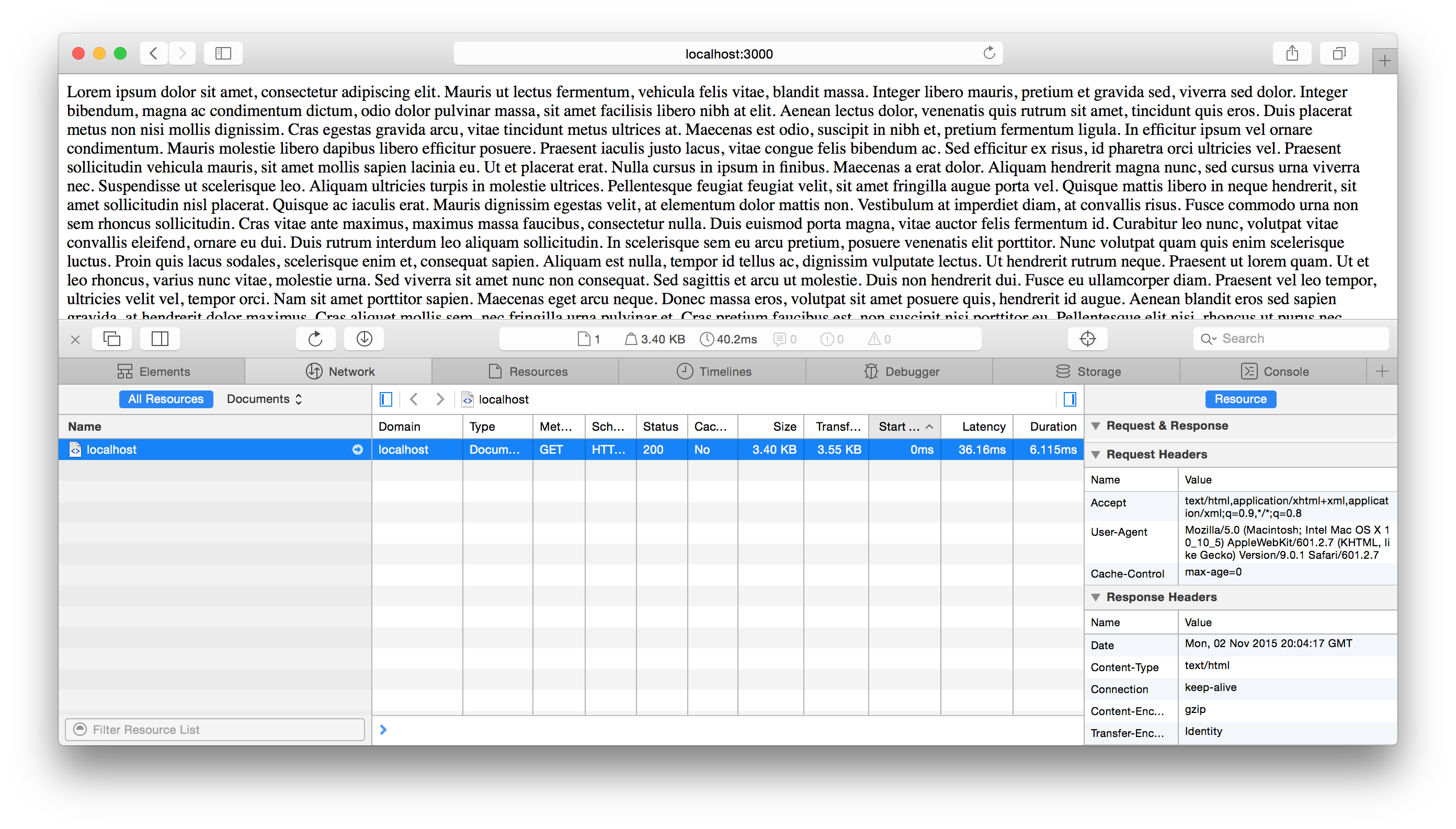The height and width of the screenshot is (829, 1456).
Task: Go back with Safari's back arrow
Action: point(153,53)
